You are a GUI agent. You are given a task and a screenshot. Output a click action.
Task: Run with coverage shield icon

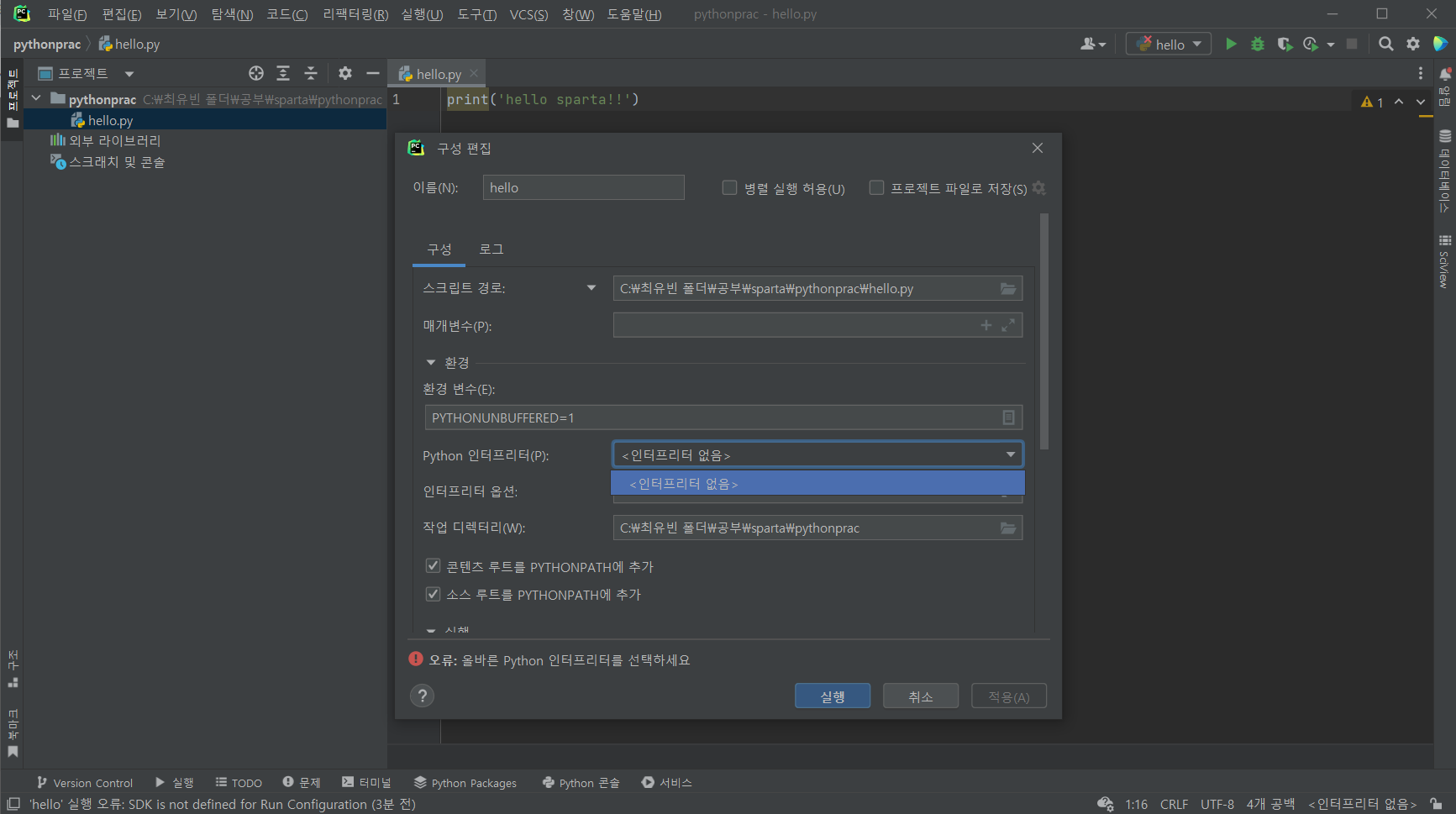pos(1285,44)
